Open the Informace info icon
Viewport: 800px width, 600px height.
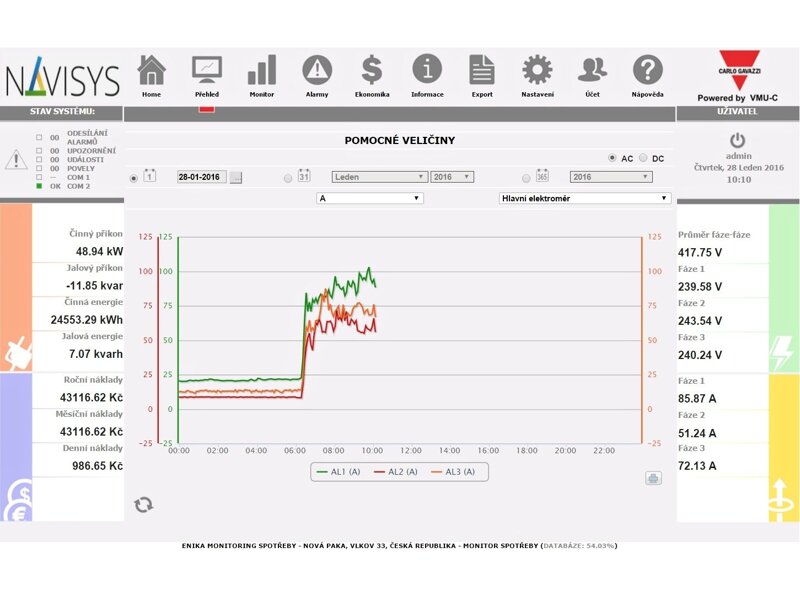(x=427, y=70)
